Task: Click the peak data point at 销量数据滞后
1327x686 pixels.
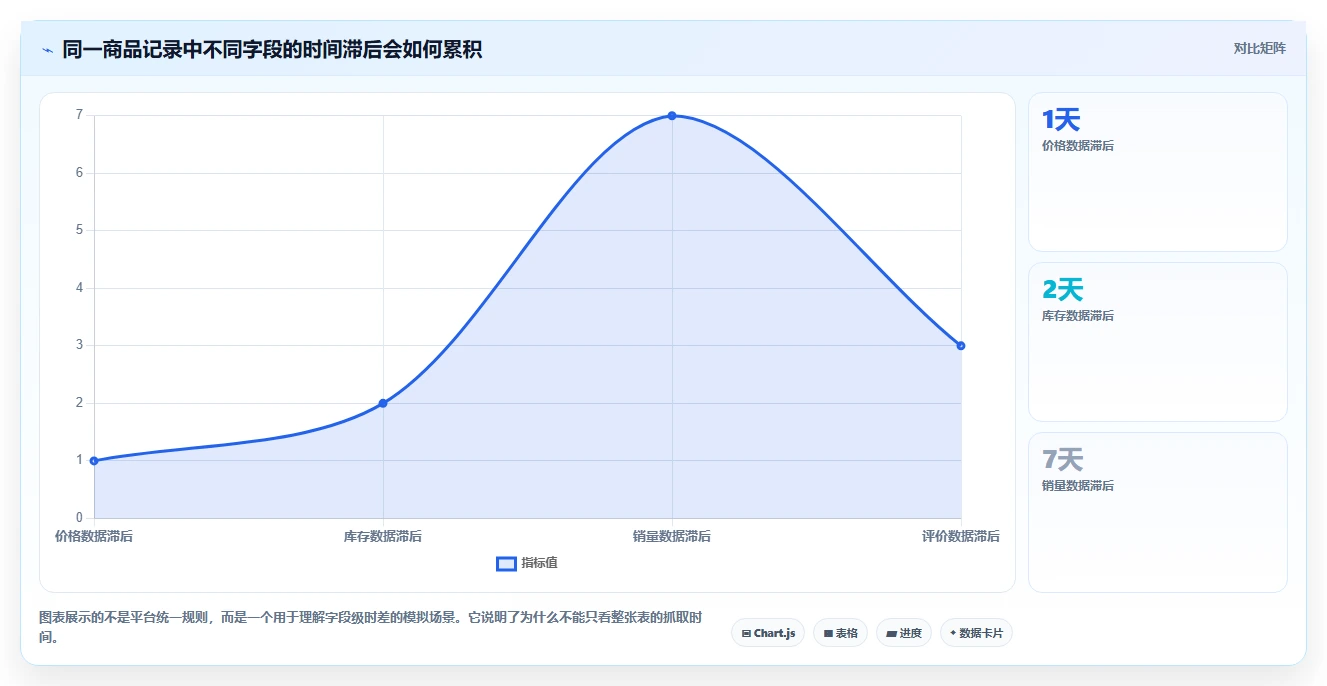Action: click(x=672, y=116)
